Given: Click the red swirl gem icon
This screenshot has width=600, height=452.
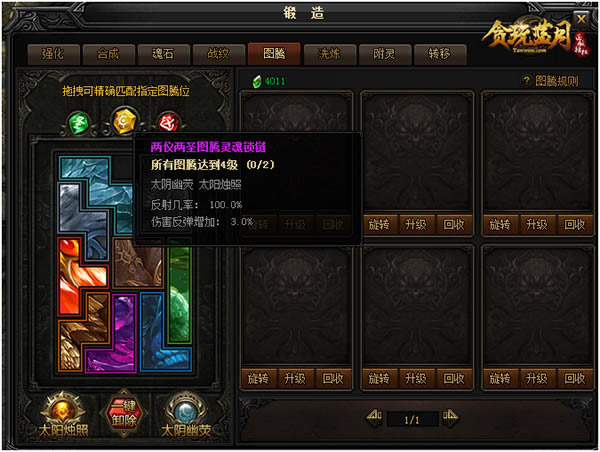Looking at the screenshot, I should click(x=168, y=122).
